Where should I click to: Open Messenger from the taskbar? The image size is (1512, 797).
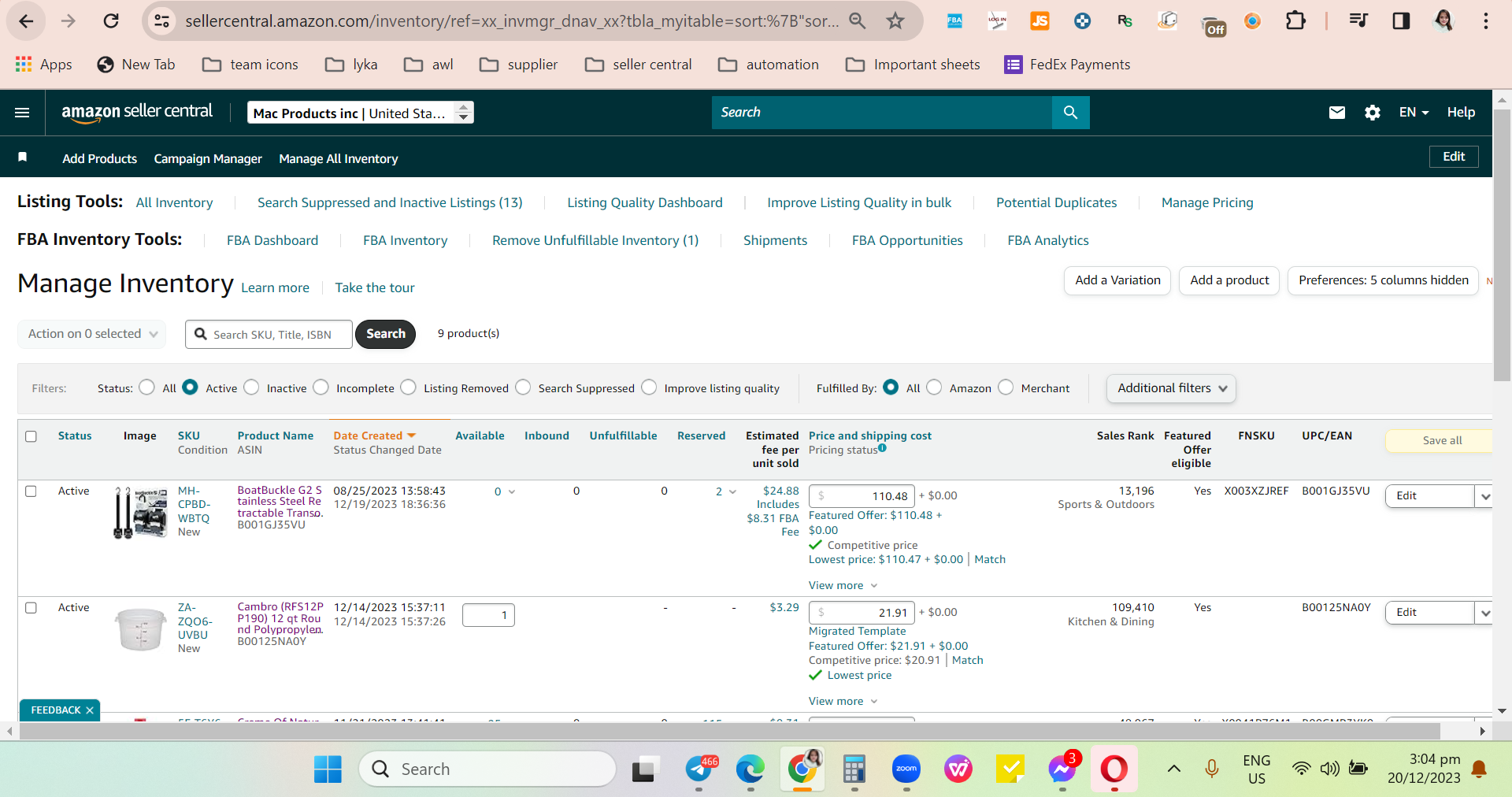tap(1062, 769)
